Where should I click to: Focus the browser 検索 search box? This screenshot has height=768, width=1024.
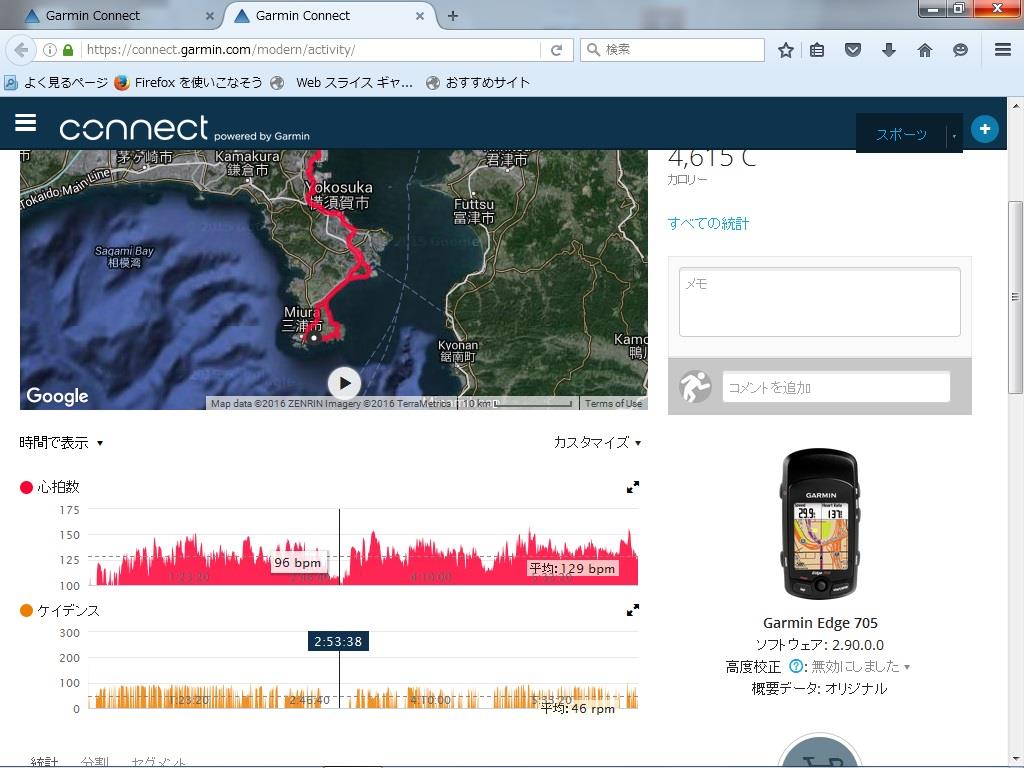coord(672,50)
